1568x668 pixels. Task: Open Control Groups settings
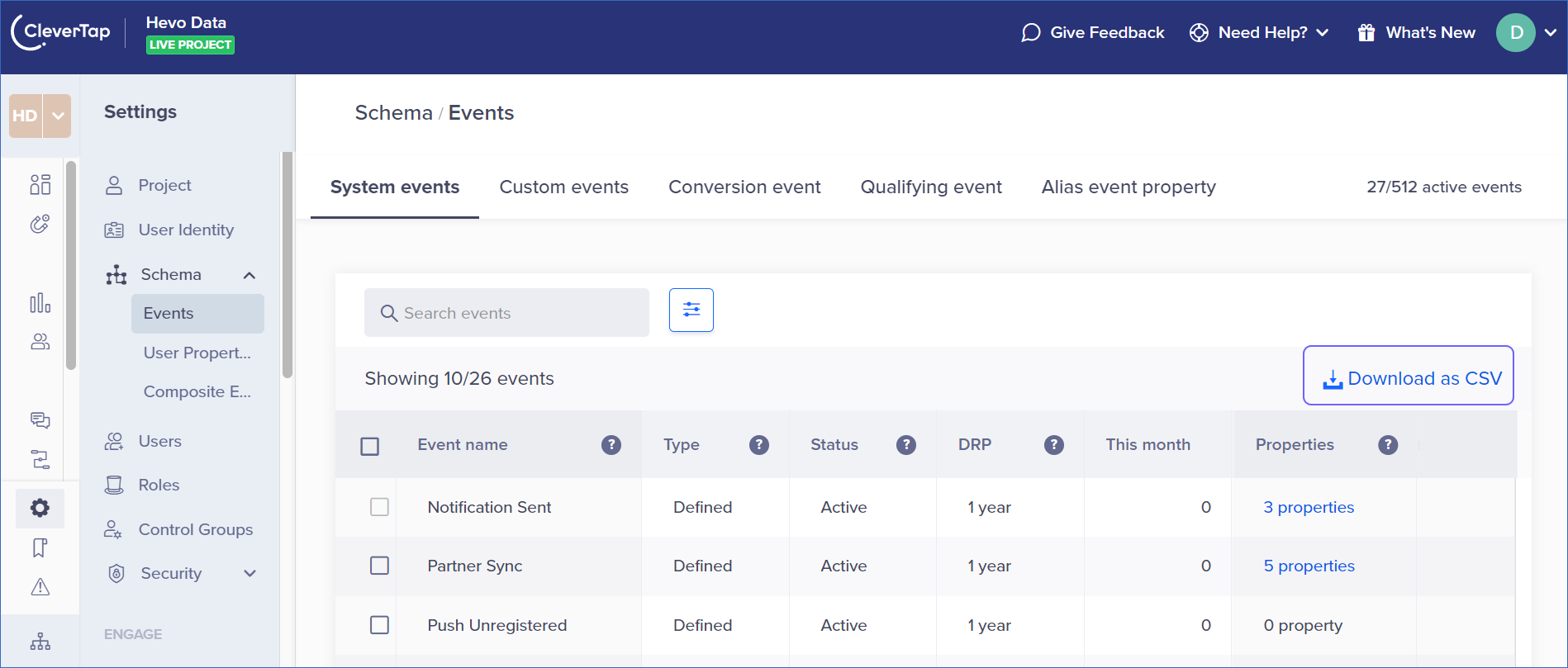coord(196,530)
